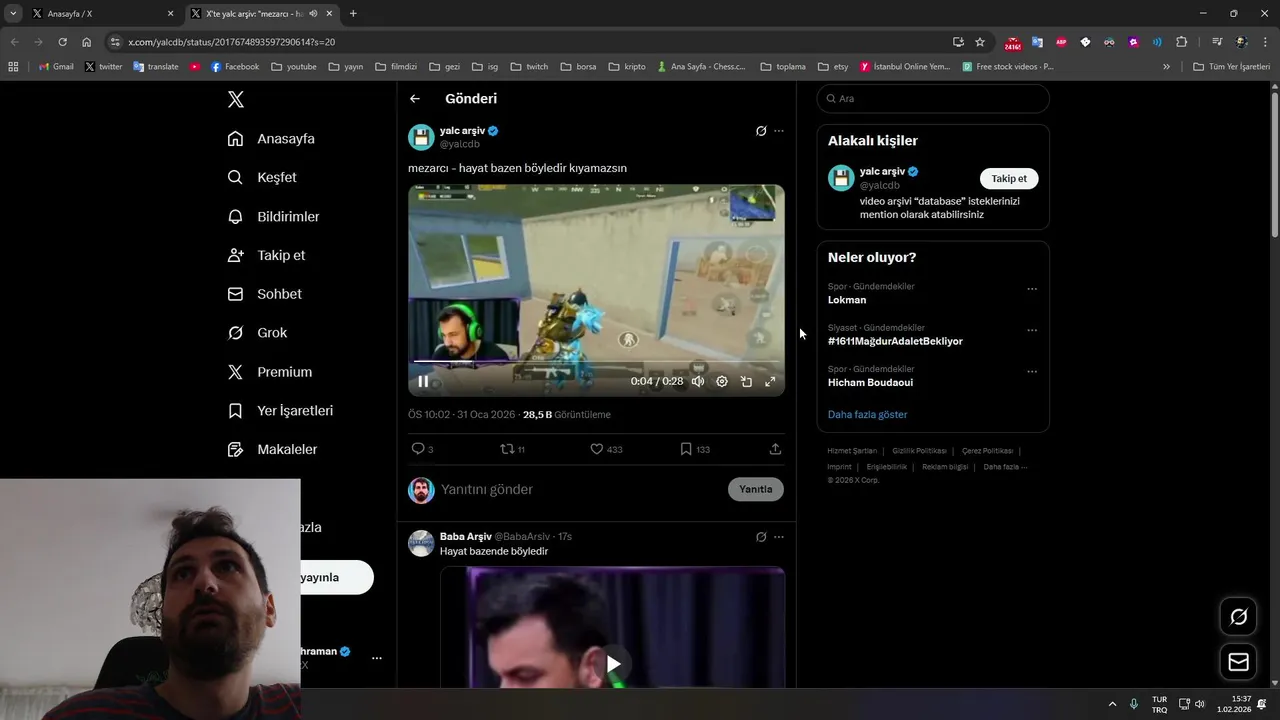Image resolution: width=1280 pixels, height=720 pixels.
Task: Open Grok from the sidebar
Action: [x=257, y=333]
